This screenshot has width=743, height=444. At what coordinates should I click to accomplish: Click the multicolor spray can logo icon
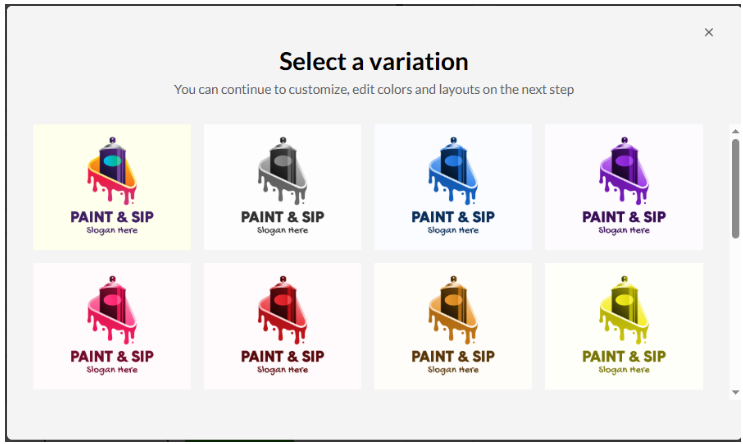pos(112,171)
